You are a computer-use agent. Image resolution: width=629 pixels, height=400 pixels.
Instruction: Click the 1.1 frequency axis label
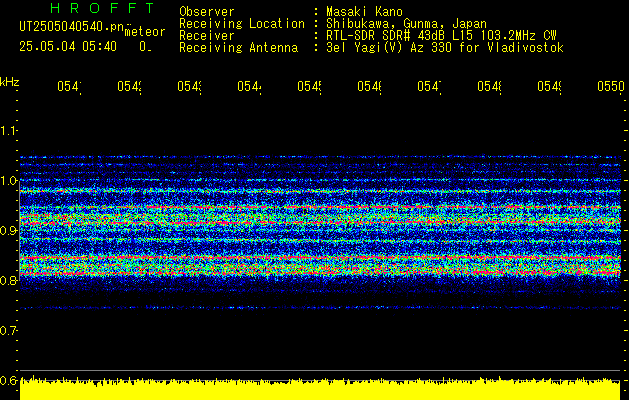click(8, 130)
